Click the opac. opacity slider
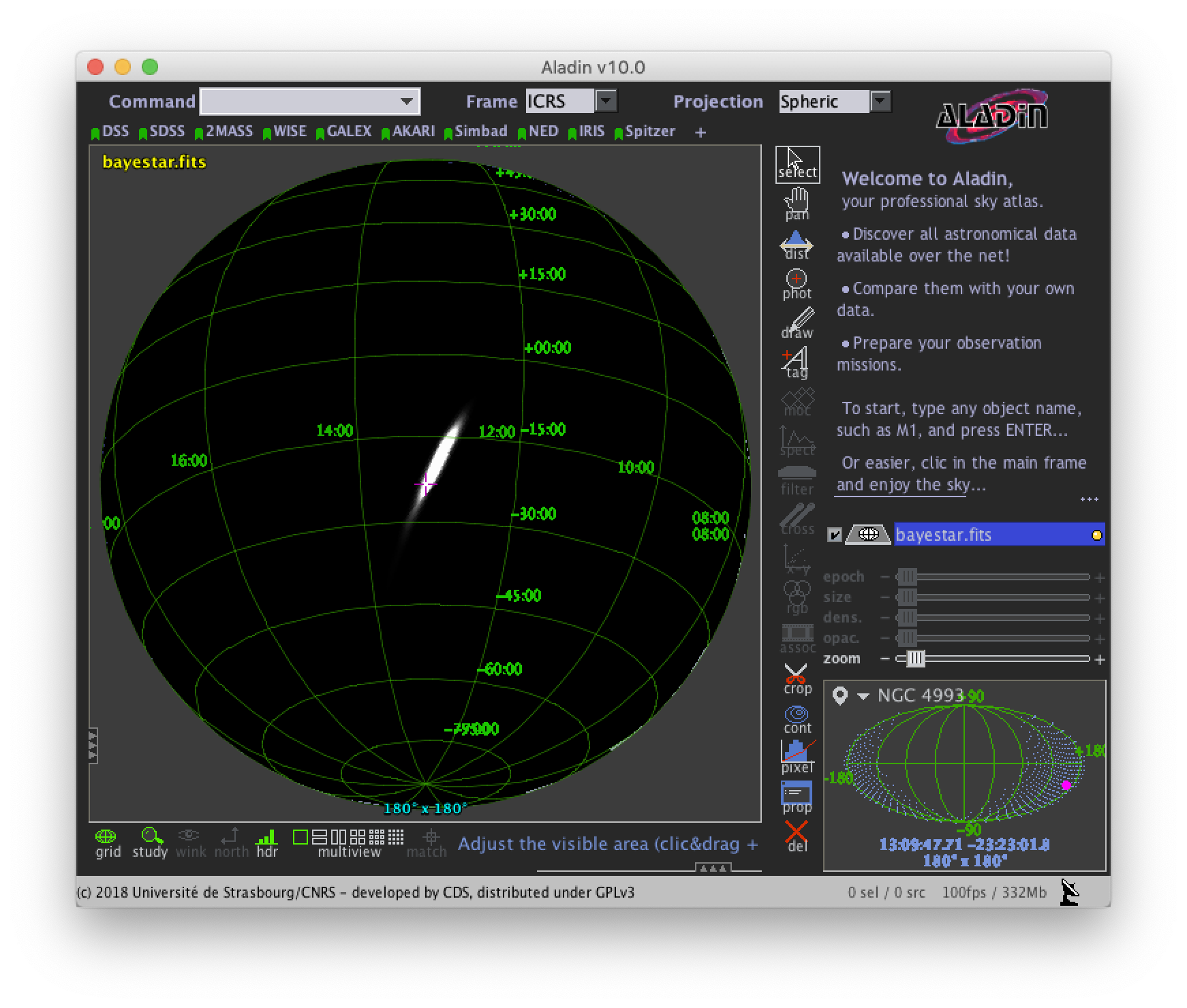1187x1008 pixels. [993, 638]
